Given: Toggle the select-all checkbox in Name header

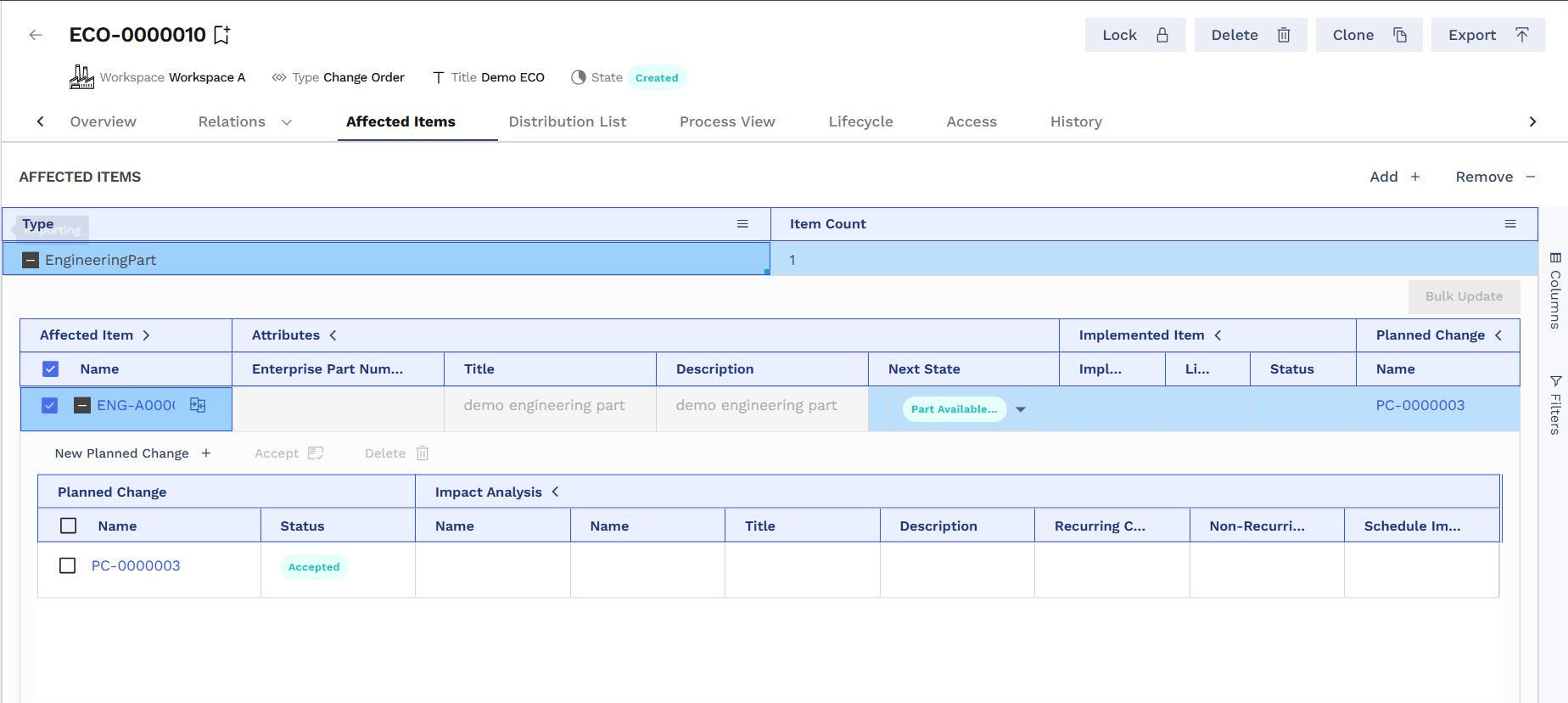Looking at the screenshot, I should click(x=51, y=369).
